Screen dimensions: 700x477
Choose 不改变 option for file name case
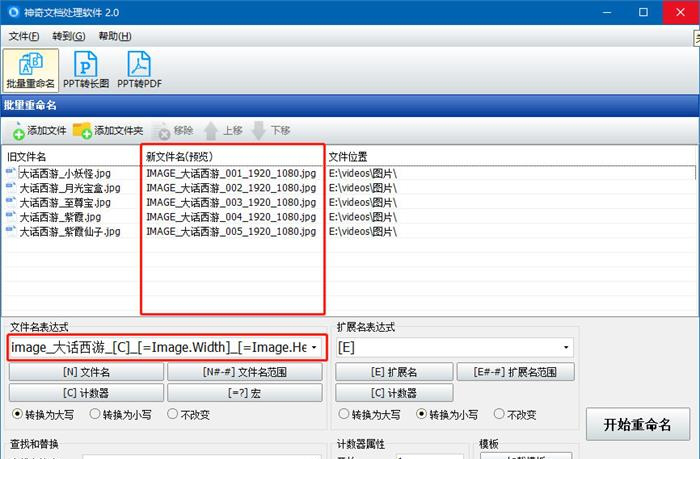174,414
